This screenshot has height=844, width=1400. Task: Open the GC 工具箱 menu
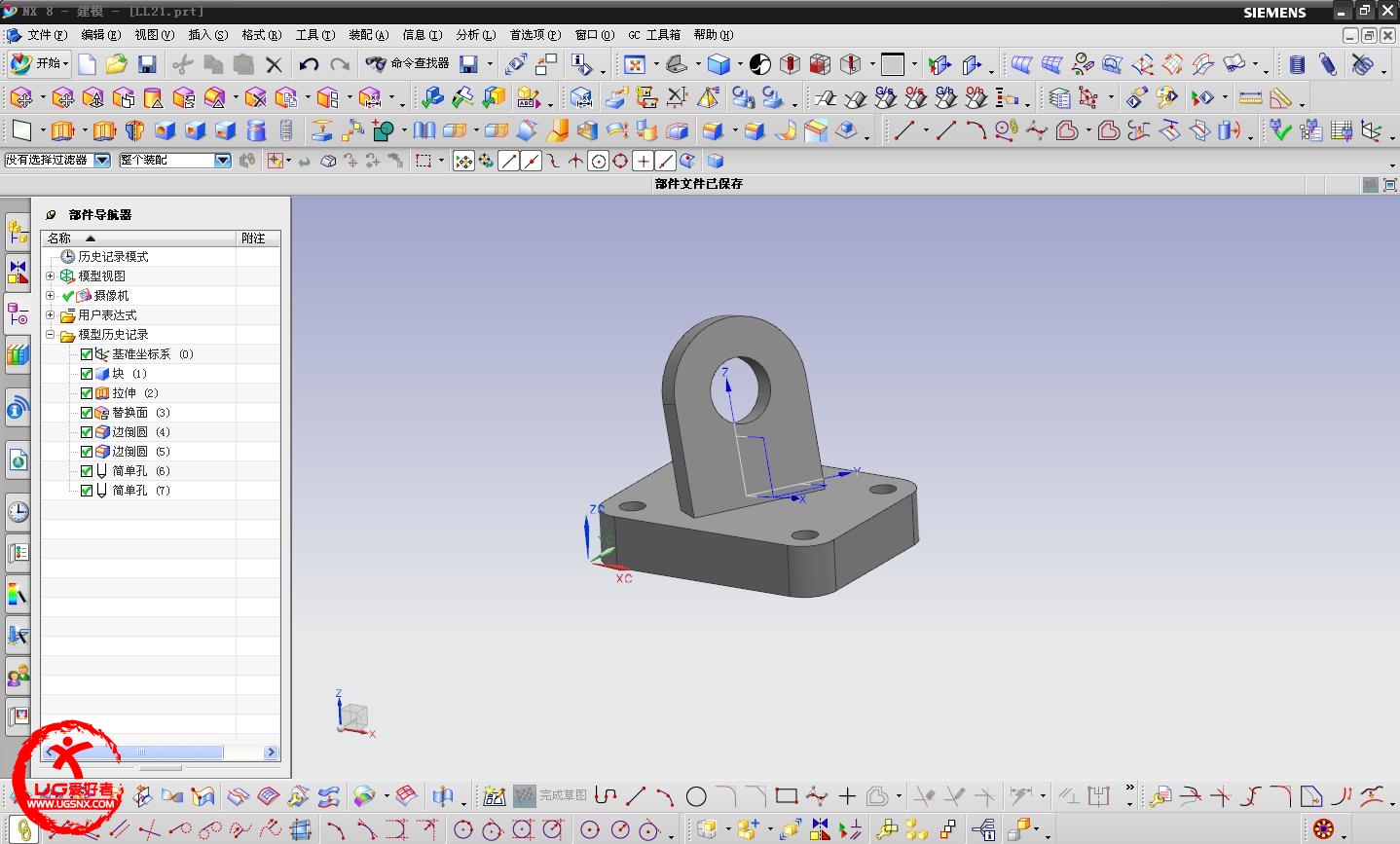pyautogui.click(x=654, y=35)
